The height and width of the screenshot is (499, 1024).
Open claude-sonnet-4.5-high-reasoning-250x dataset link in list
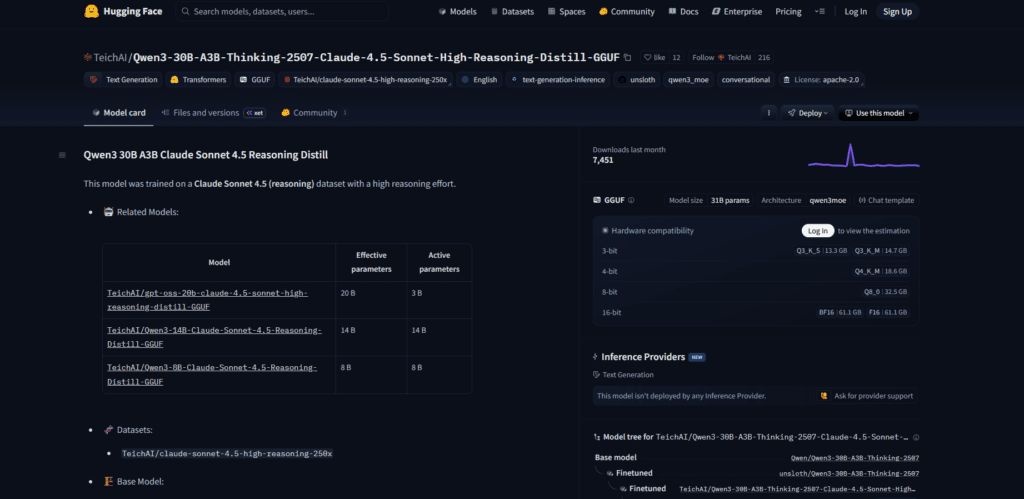[227, 453]
